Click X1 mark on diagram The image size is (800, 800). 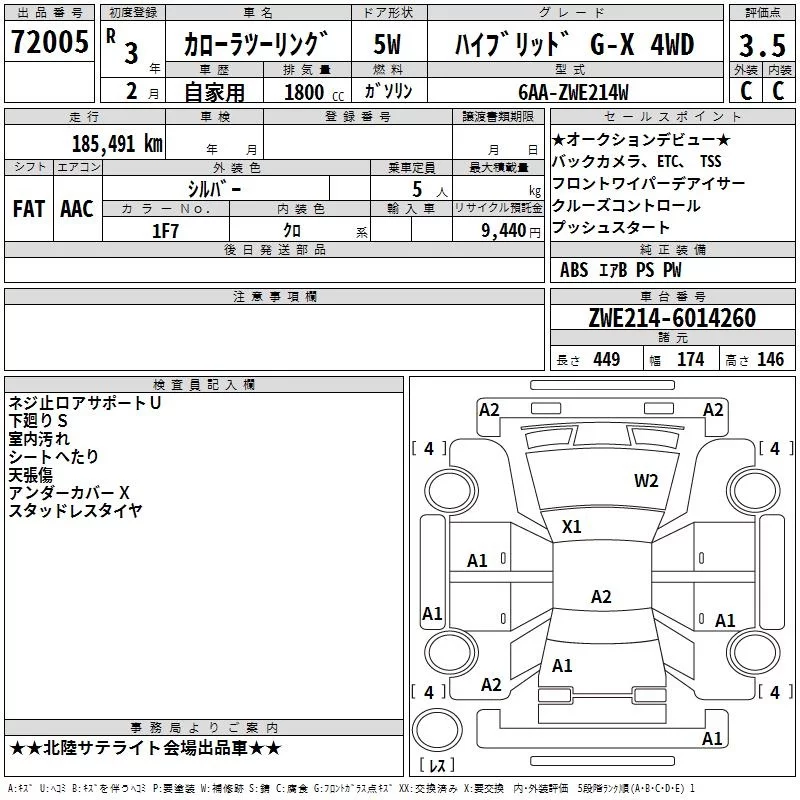(x=571, y=527)
